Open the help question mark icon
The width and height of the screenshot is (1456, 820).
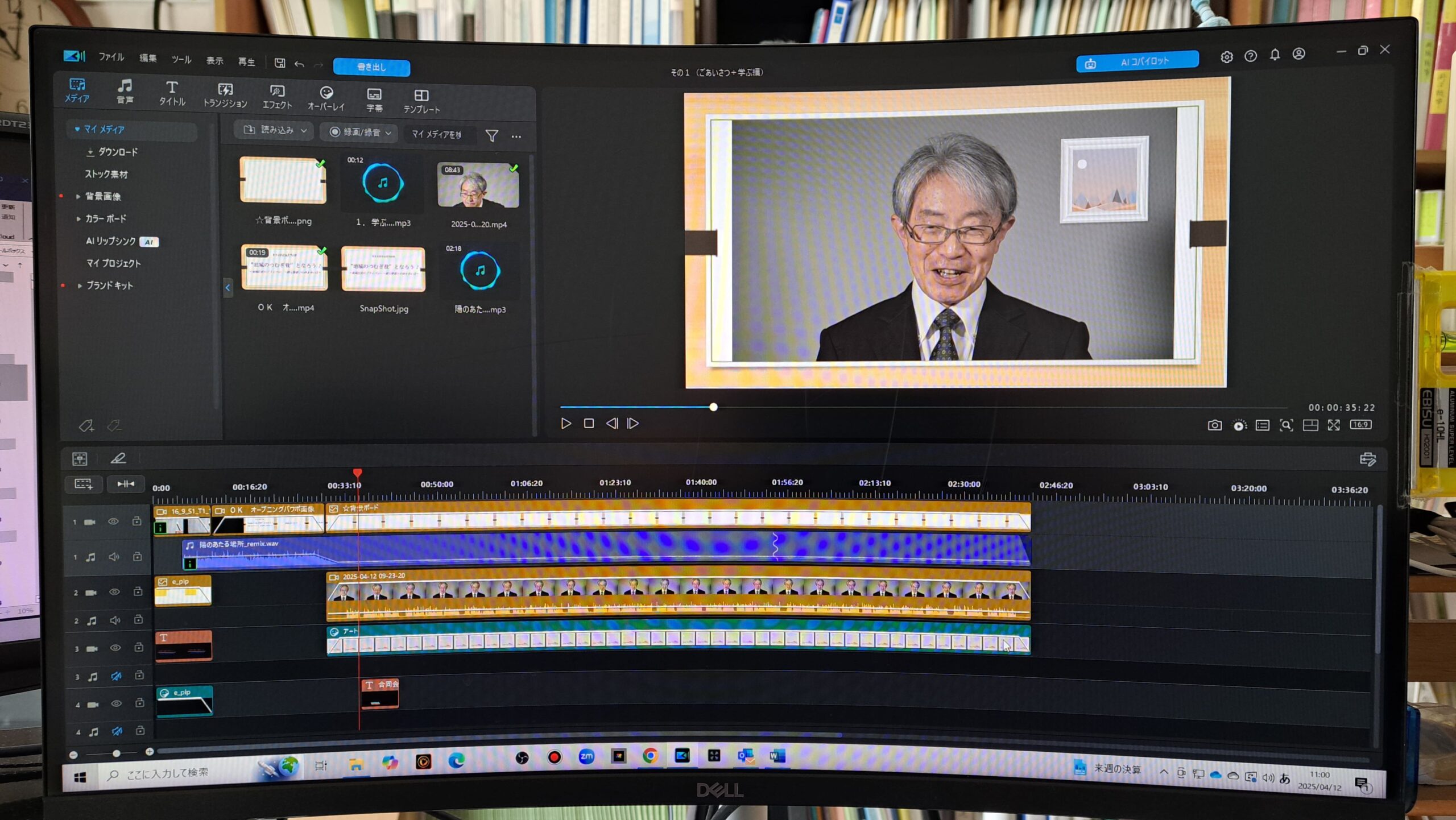point(1251,56)
